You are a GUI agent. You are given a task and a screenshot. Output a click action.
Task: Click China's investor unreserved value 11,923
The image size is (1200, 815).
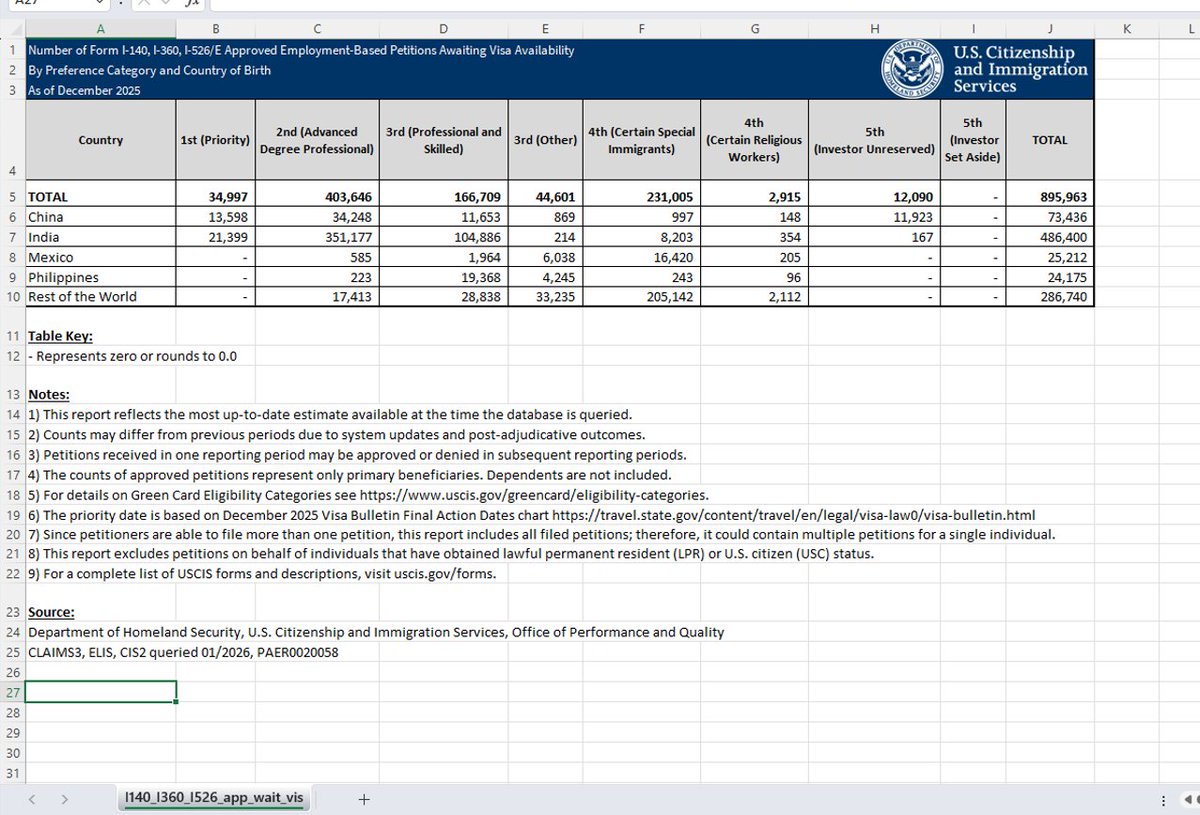[876, 217]
